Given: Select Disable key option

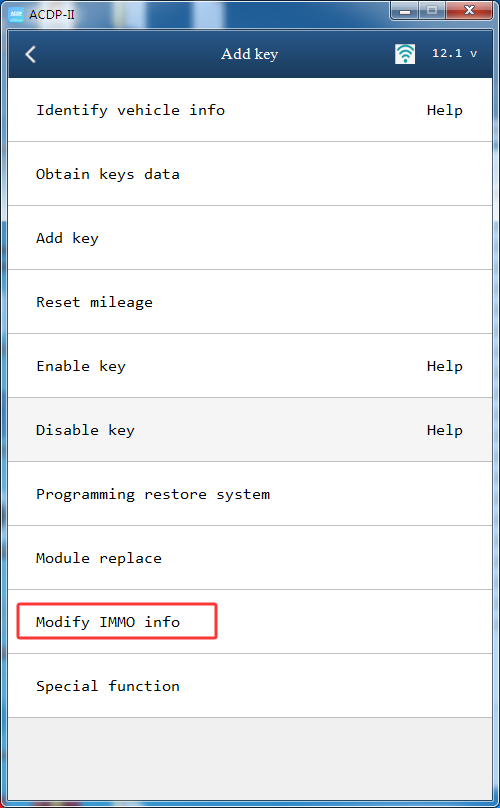Looking at the screenshot, I should tap(250, 430).
